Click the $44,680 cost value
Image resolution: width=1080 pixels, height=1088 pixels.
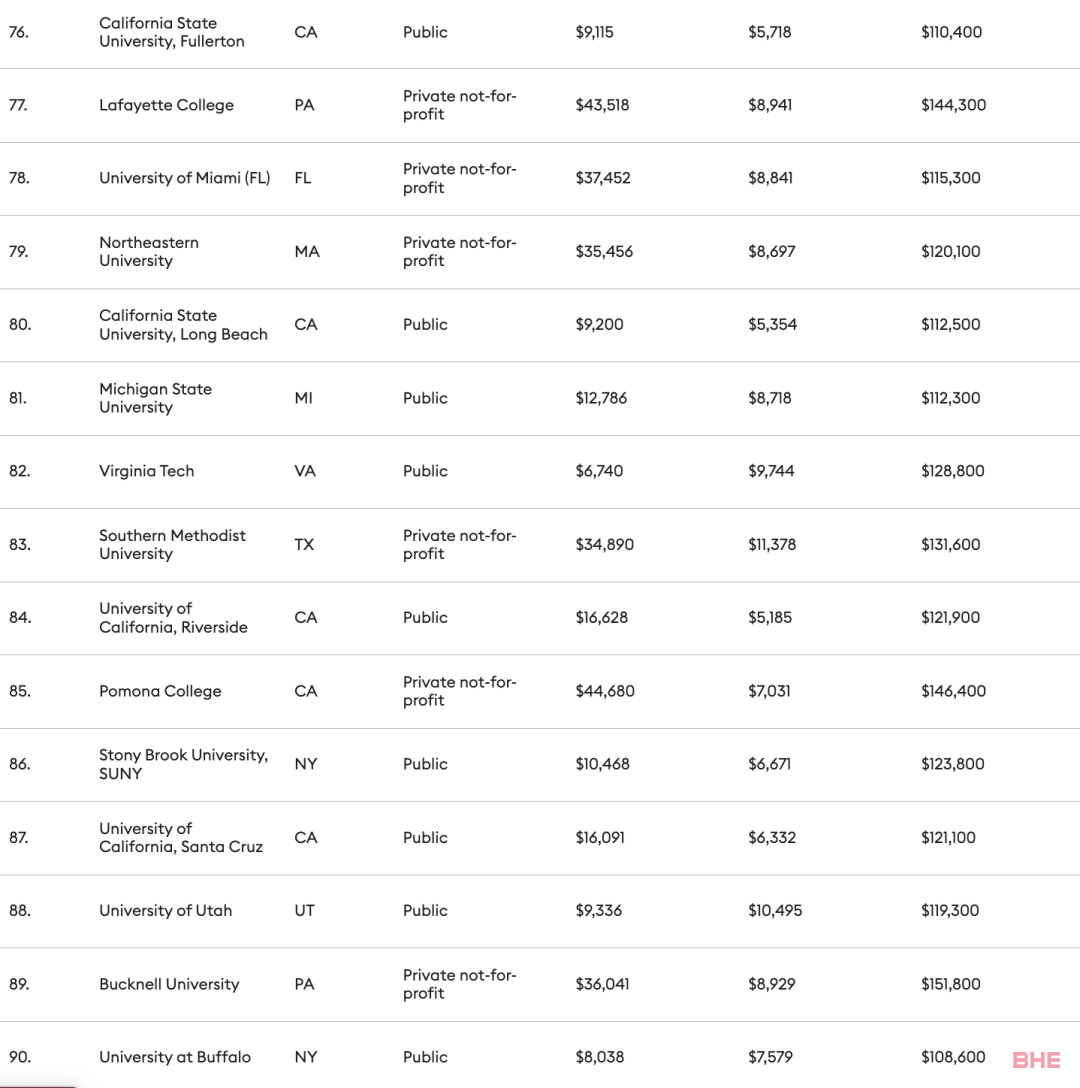click(x=605, y=691)
